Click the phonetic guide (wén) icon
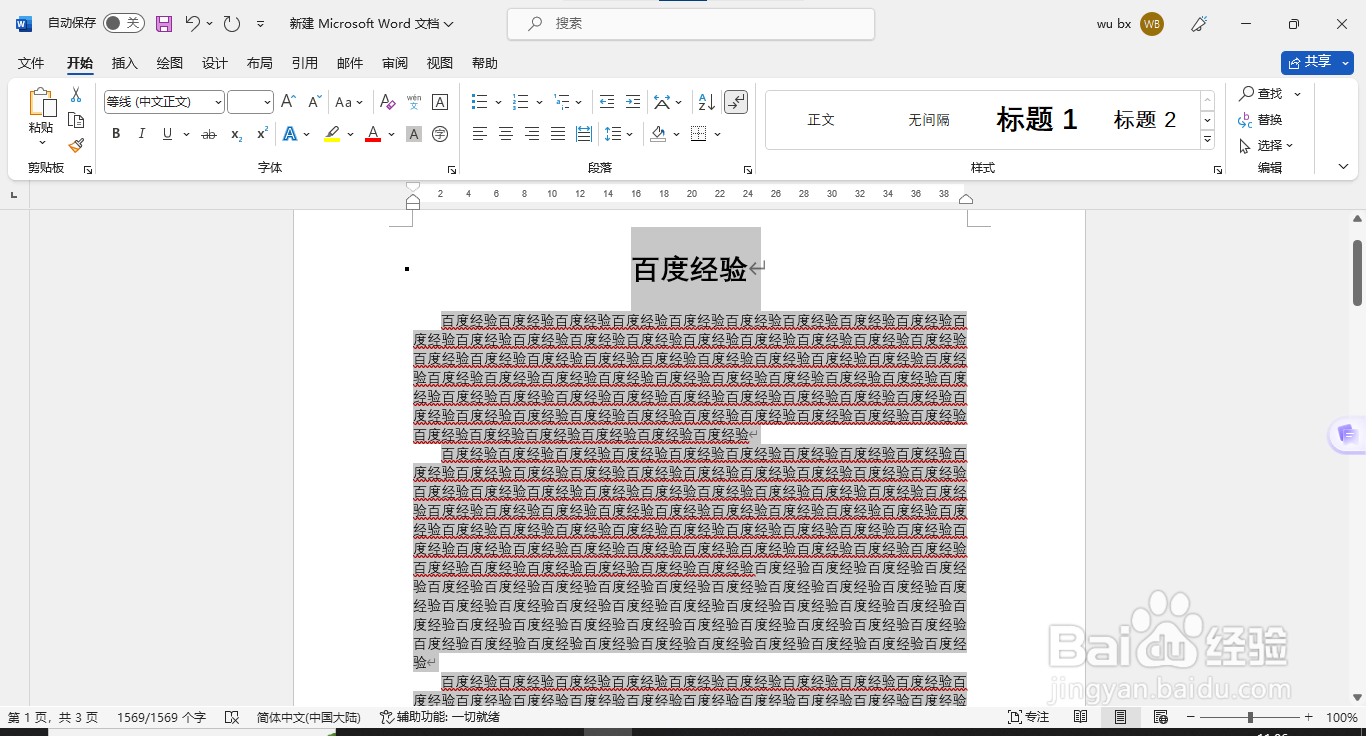 coord(414,102)
